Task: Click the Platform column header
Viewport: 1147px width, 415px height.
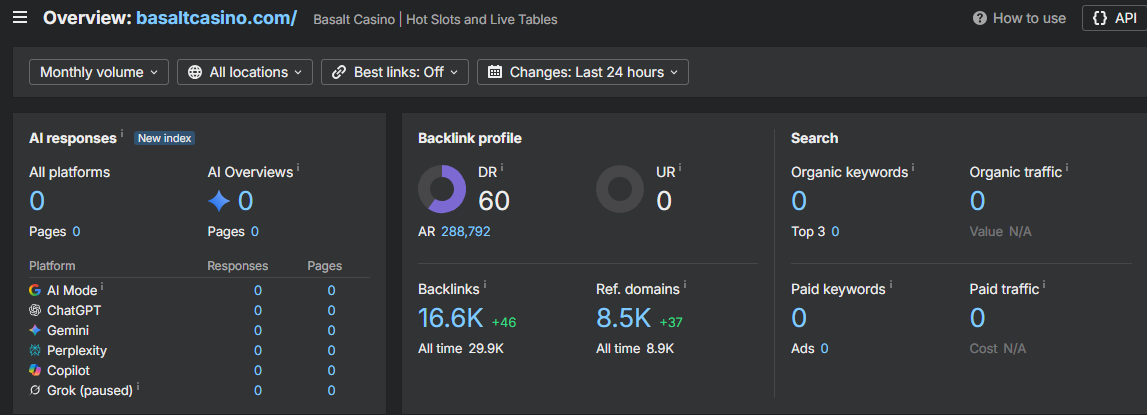Action: coord(52,266)
